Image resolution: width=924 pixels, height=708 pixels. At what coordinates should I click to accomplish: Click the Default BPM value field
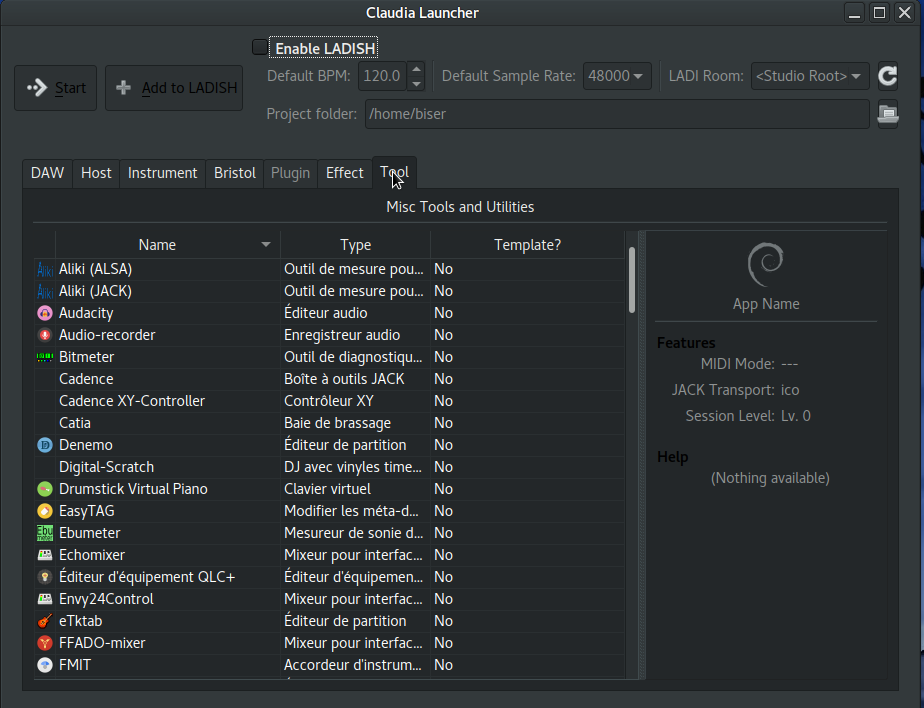pyautogui.click(x=382, y=76)
